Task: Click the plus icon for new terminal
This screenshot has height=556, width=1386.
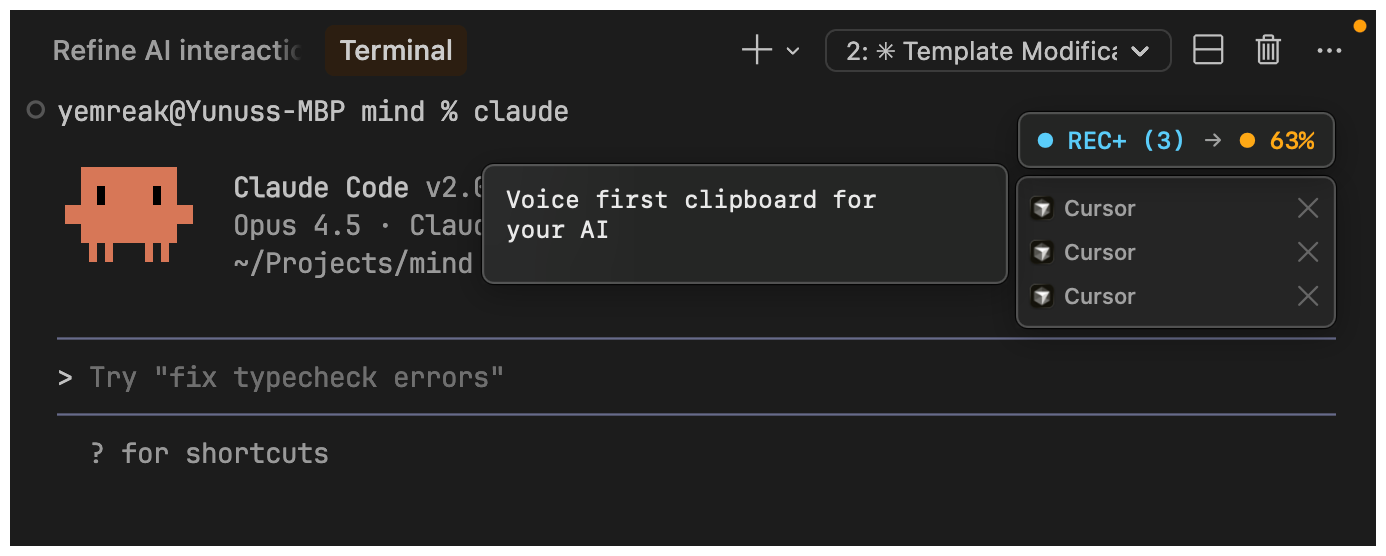Action: [x=757, y=51]
